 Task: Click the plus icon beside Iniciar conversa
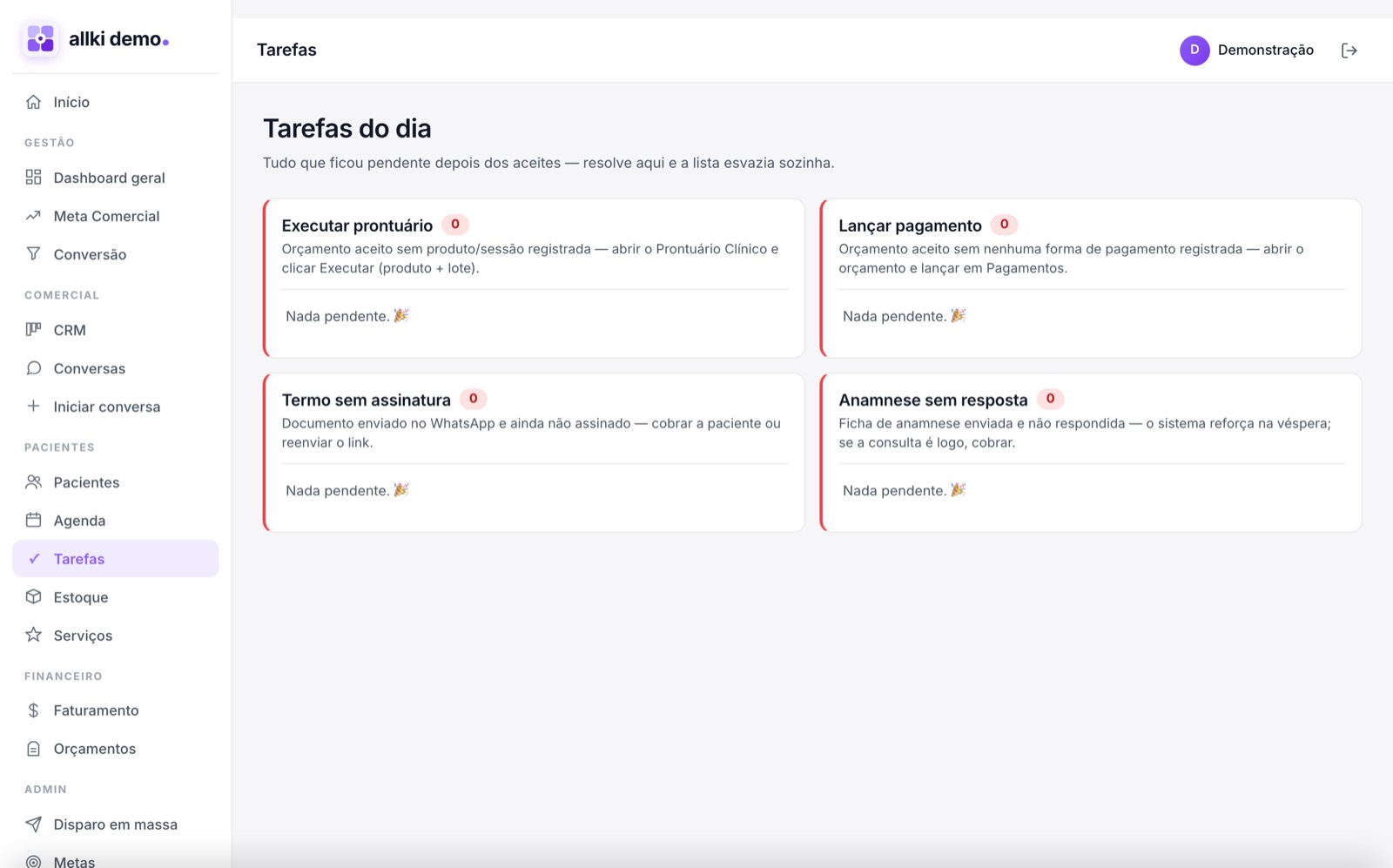point(33,407)
